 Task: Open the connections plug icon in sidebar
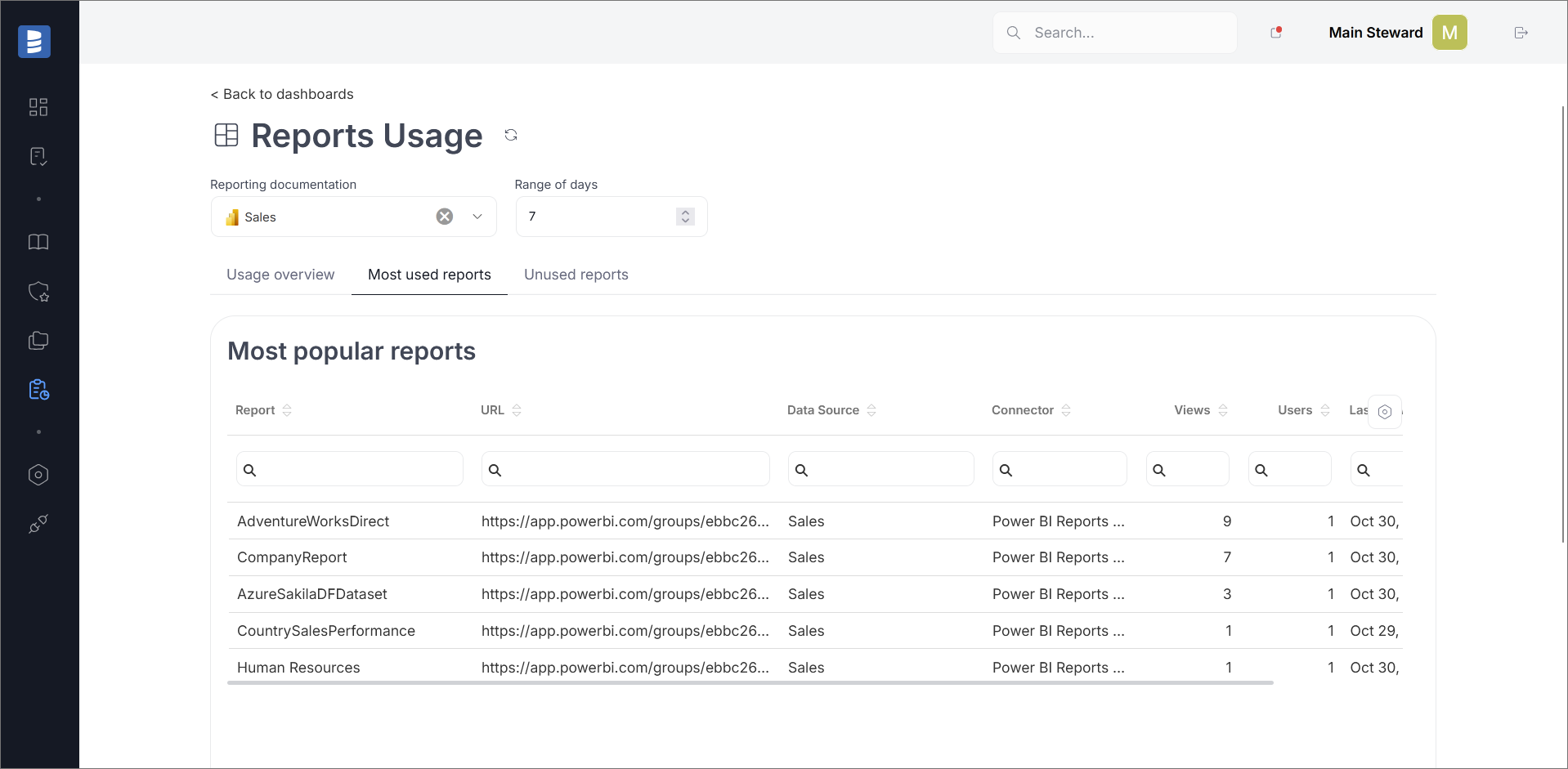tap(38, 524)
